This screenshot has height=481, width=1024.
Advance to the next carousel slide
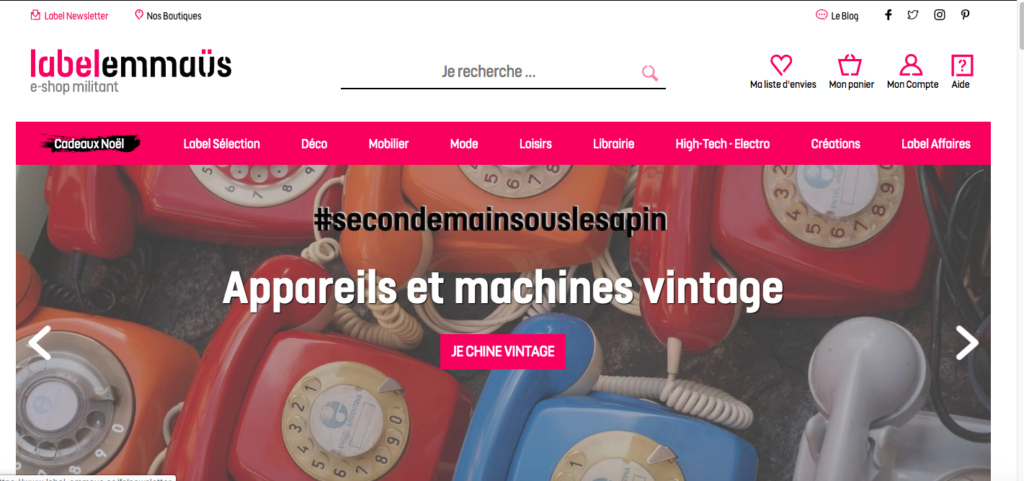tap(967, 343)
